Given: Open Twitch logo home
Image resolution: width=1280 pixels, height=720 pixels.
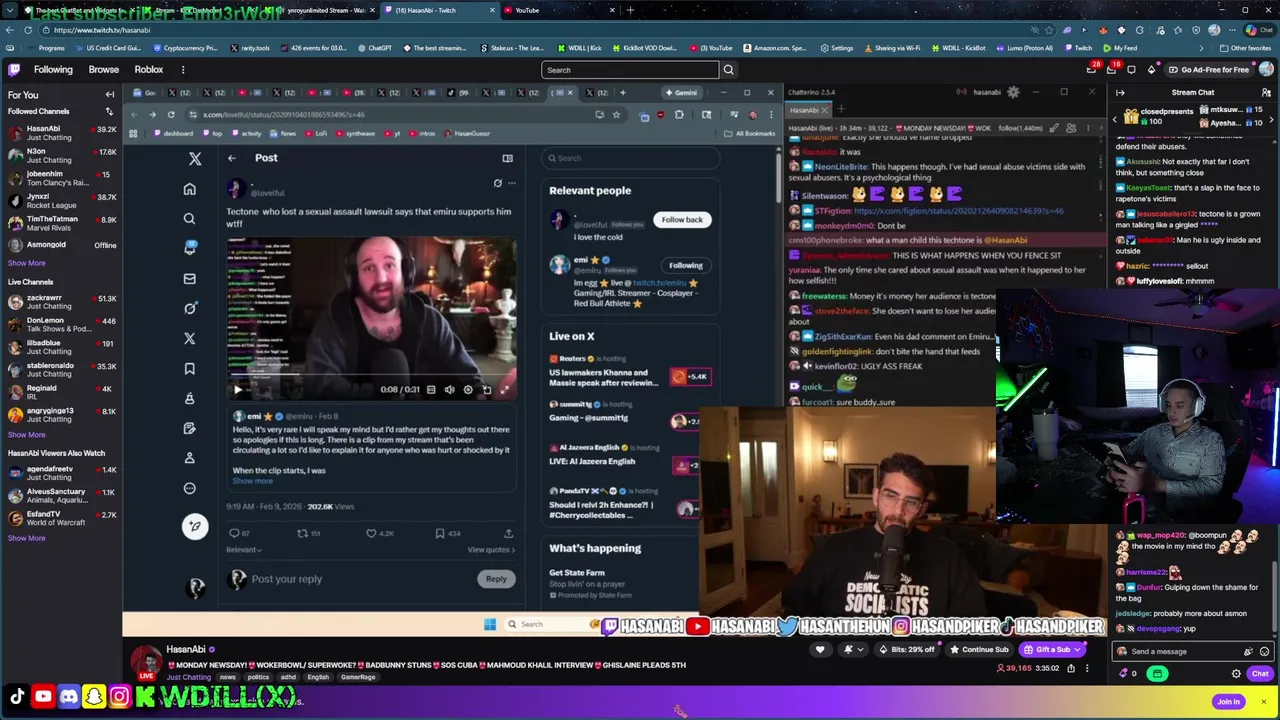Looking at the screenshot, I should tap(14, 69).
